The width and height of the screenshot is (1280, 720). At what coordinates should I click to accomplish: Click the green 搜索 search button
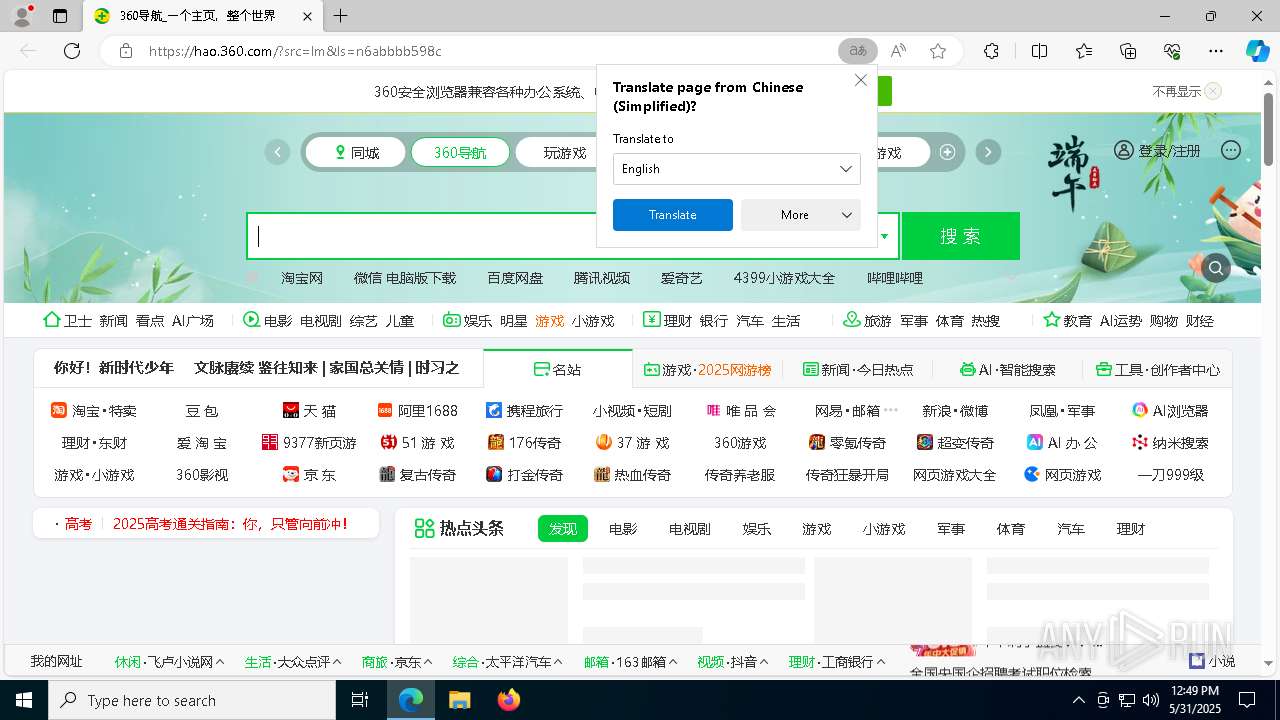click(x=960, y=236)
